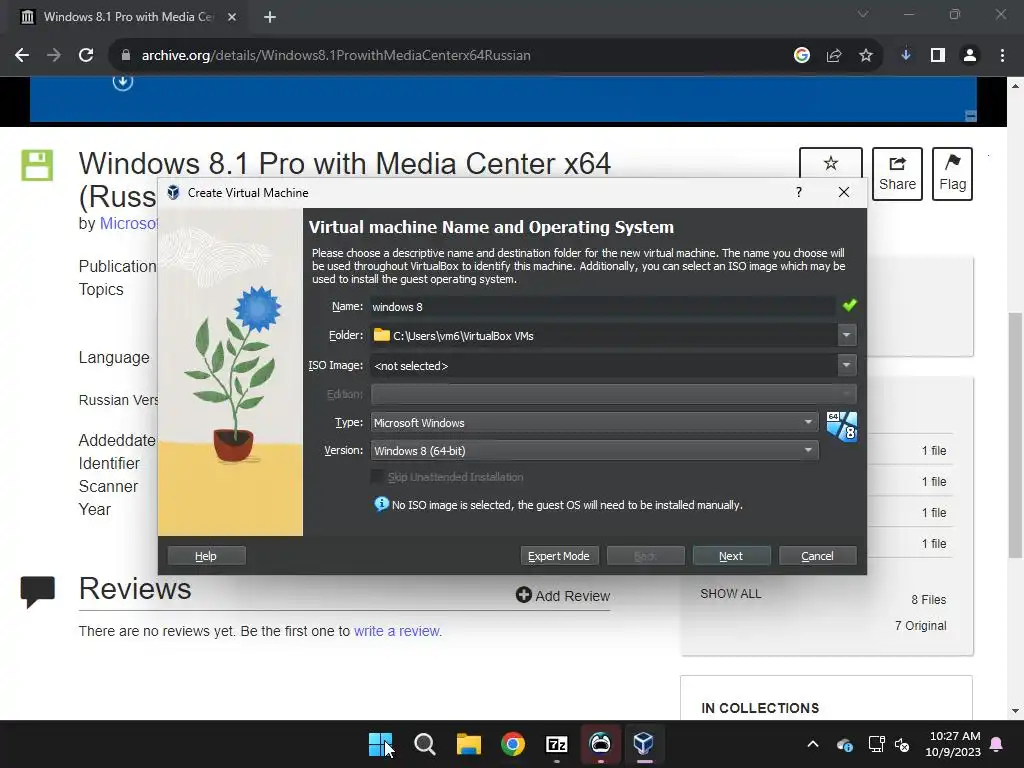The height and width of the screenshot is (768, 1024).
Task: Click the green floppy software icon
Action: click(x=37, y=165)
